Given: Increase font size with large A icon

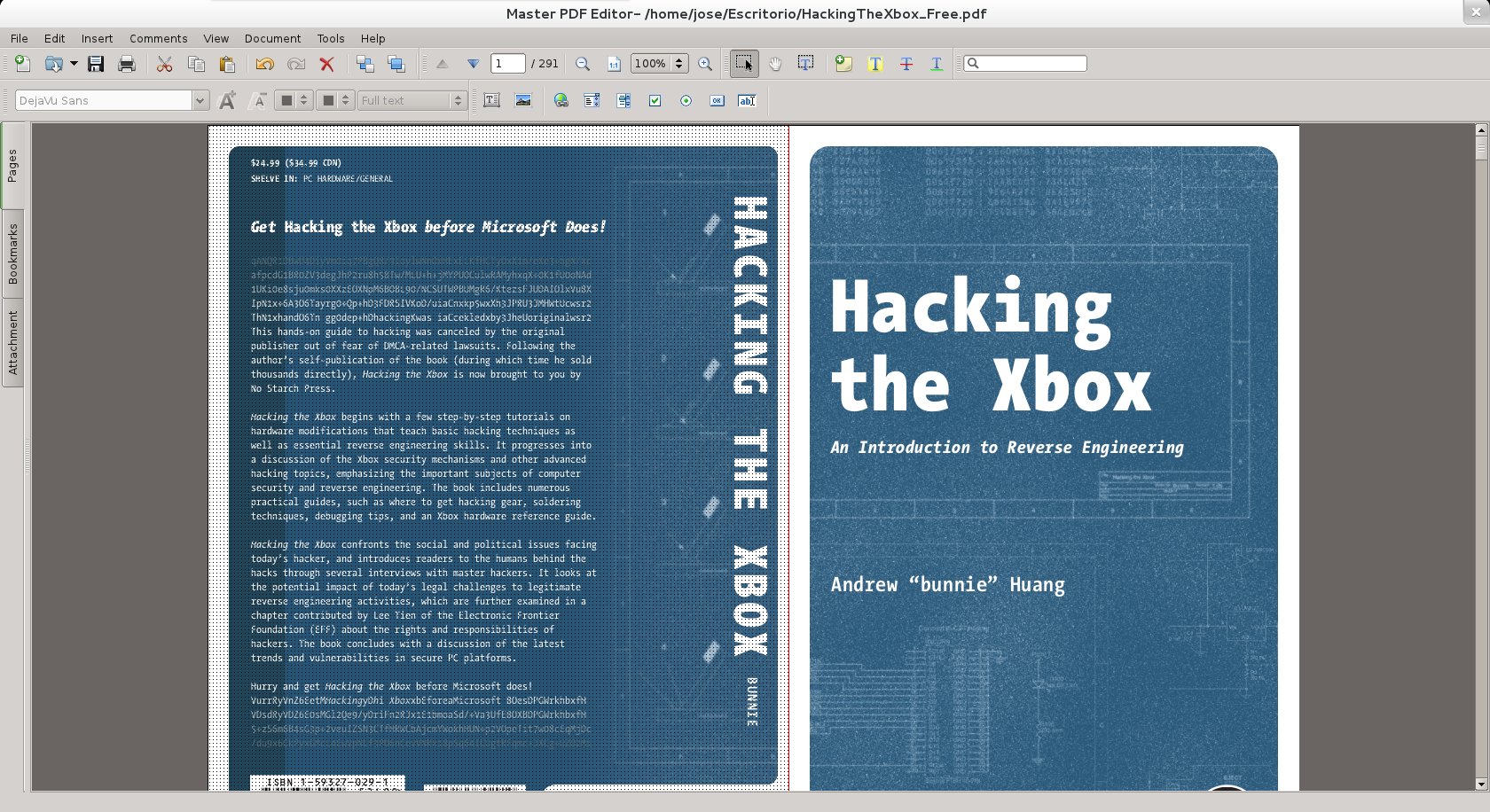Looking at the screenshot, I should tap(227, 100).
